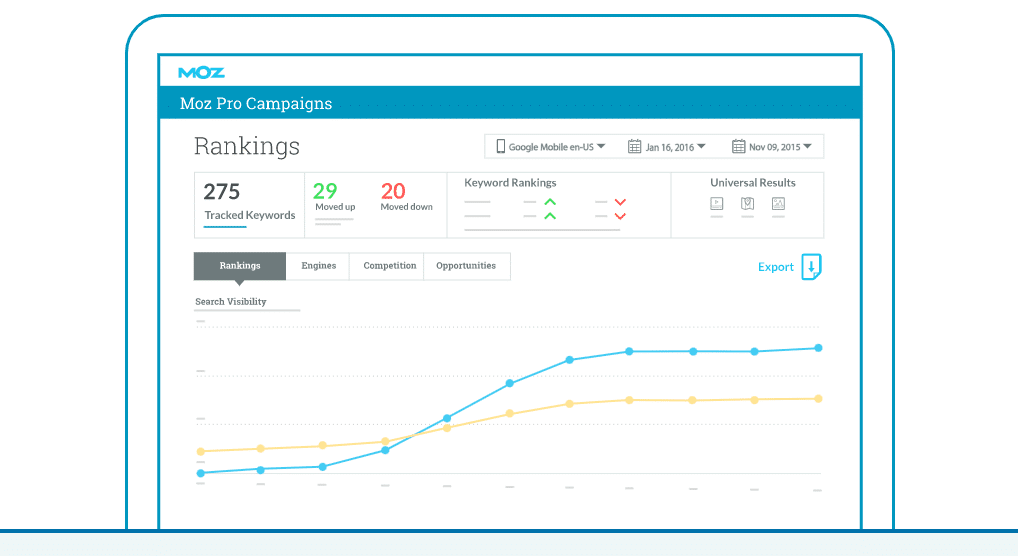Click the first yellow data point on the chart
This screenshot has width=1018, height=556.
coord(201,451)
